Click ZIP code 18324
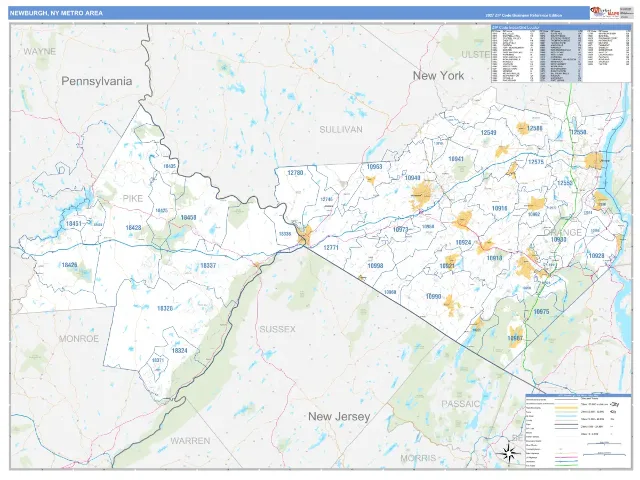 pos(180,351)
